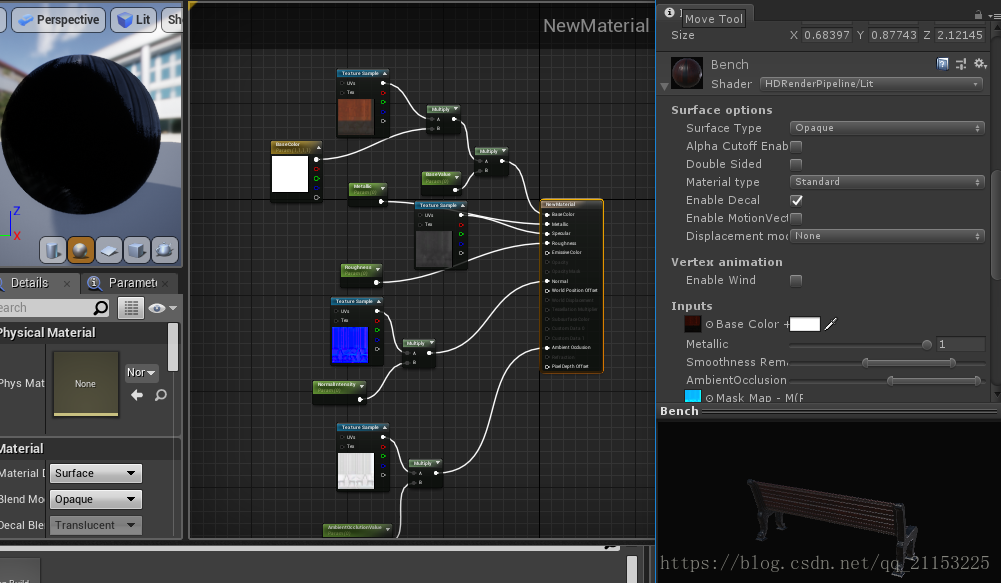The width and height of the screenshot is (1001, 583).
Task: Adjust the Metallic slider handle
Action: coord(926,345)
